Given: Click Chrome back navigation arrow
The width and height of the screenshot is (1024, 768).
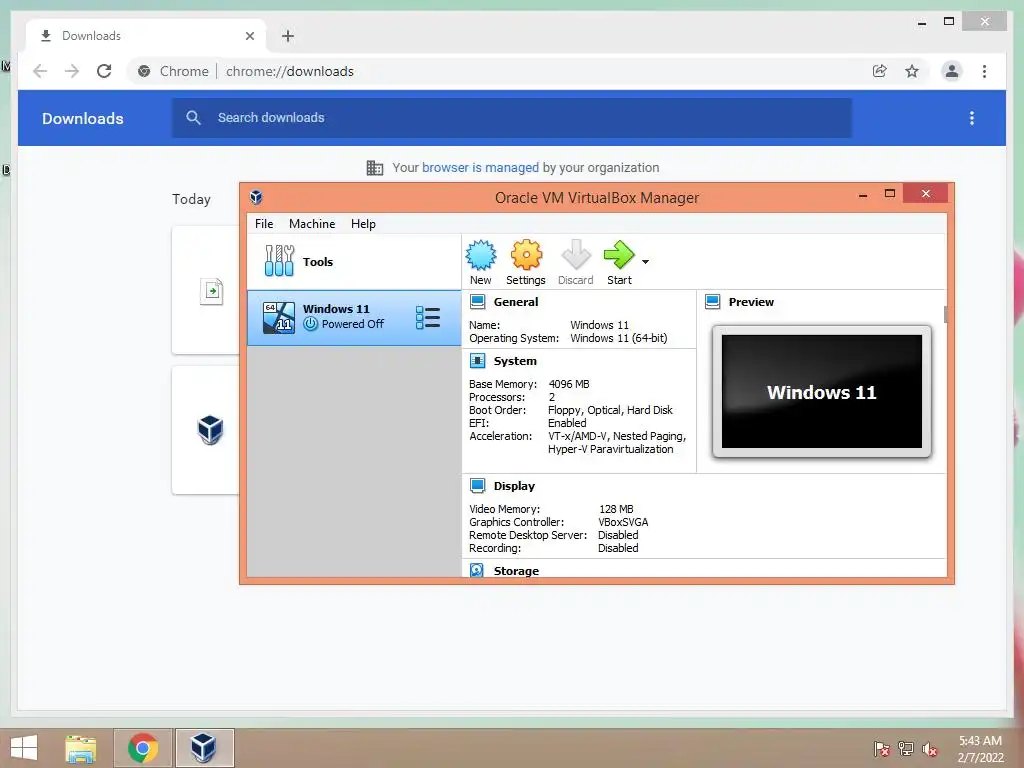Looking at the screenshot, I should point(40,71).
